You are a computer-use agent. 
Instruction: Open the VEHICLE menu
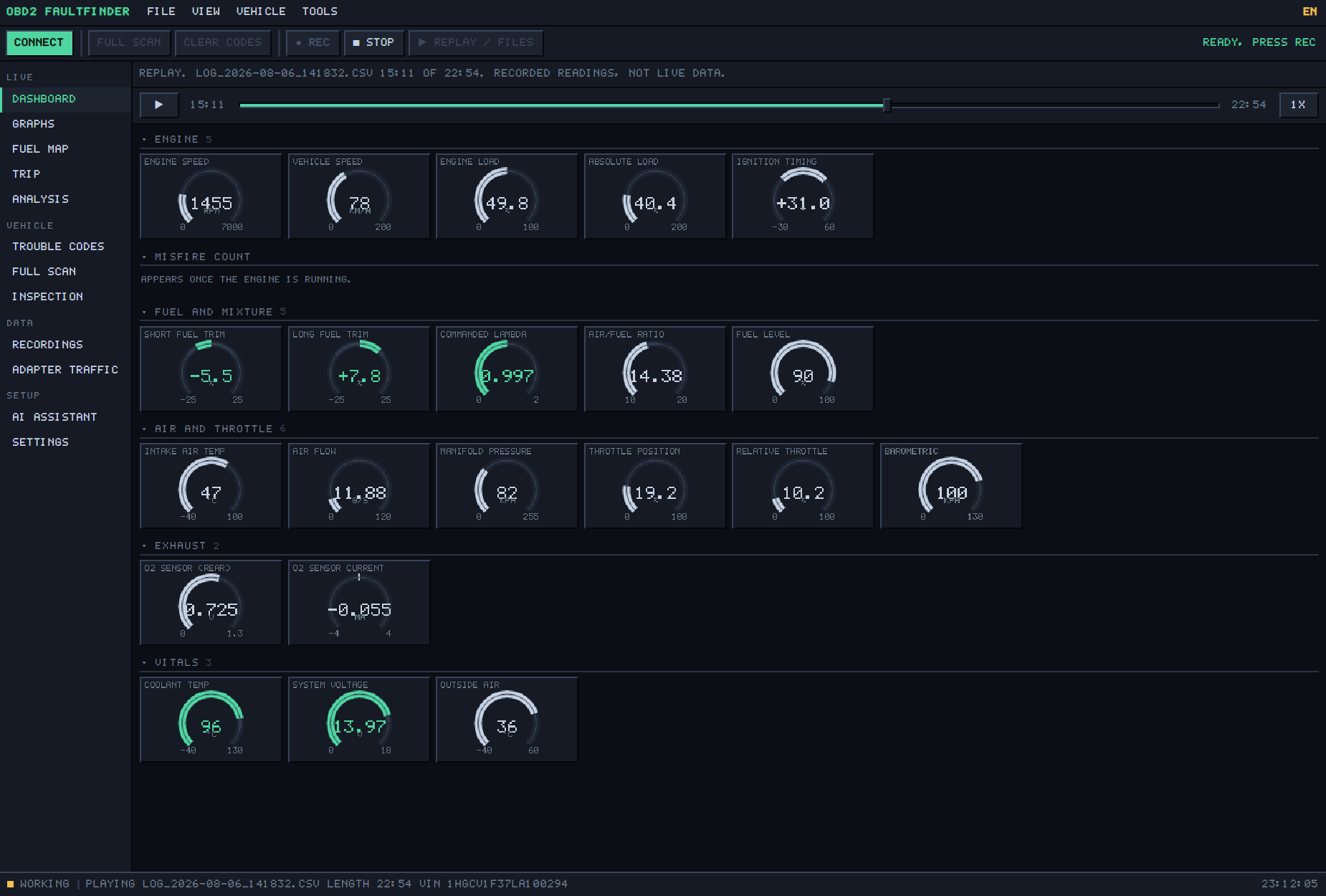point(261,11)
